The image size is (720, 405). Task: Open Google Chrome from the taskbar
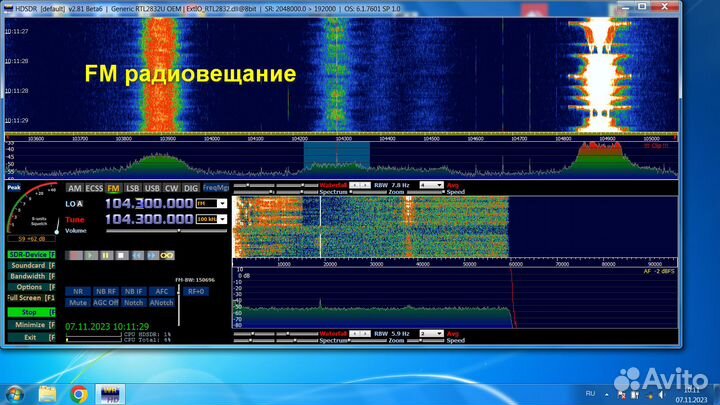(x=79, y=394)
